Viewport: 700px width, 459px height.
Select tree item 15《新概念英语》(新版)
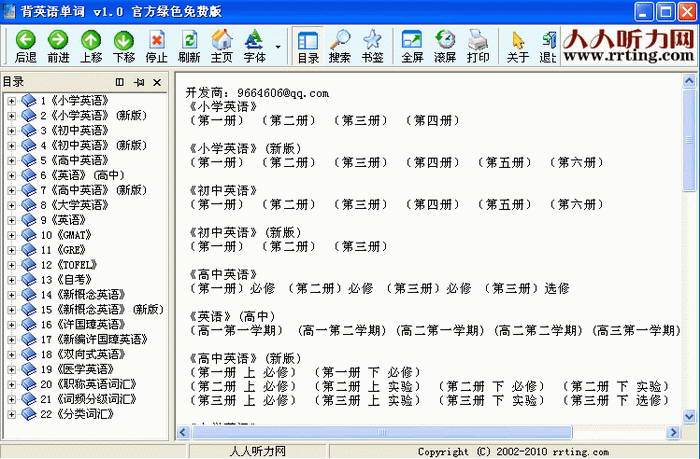pos(102,310)
